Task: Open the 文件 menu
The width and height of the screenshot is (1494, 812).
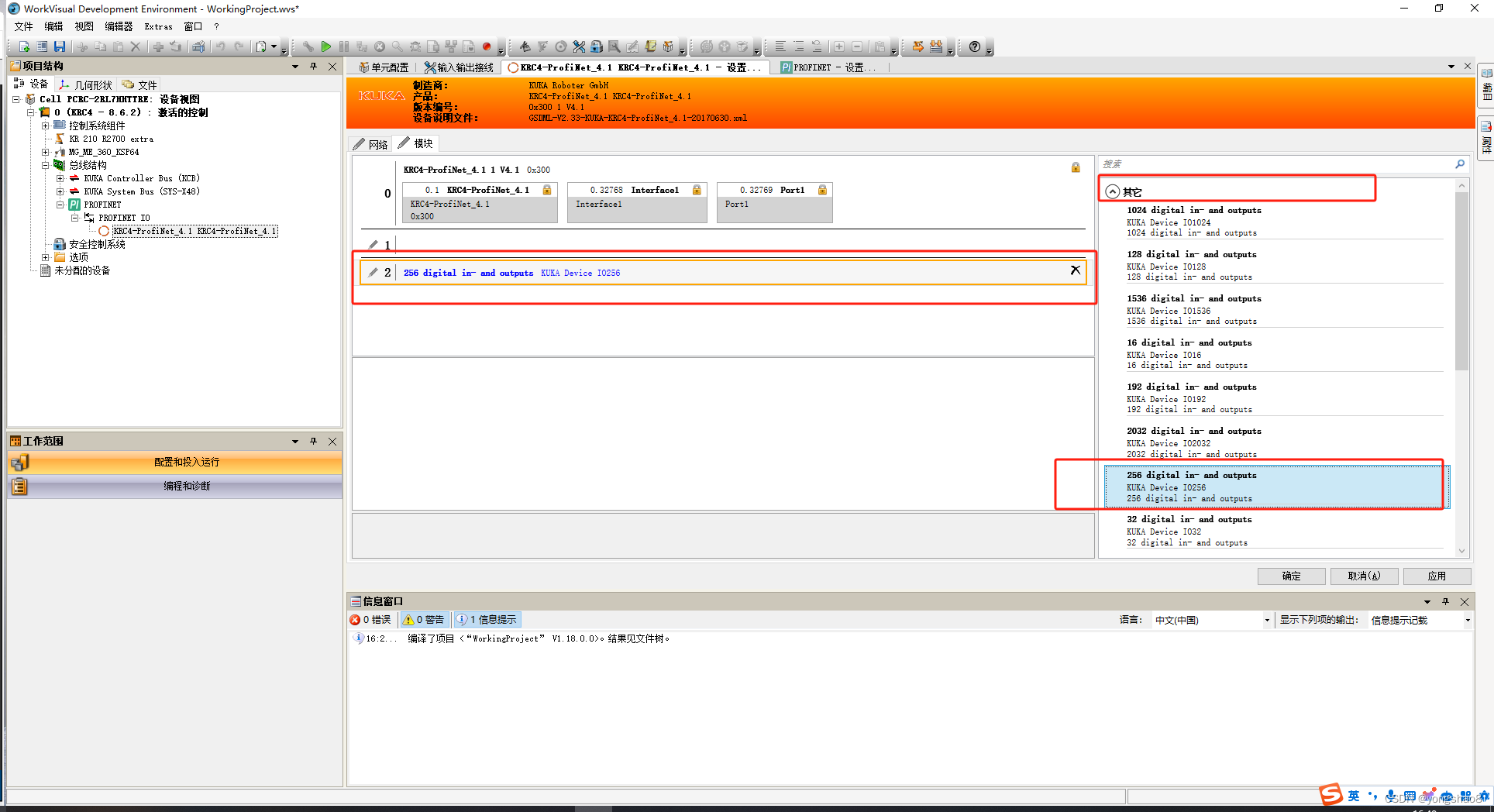Action: (23, 26)
